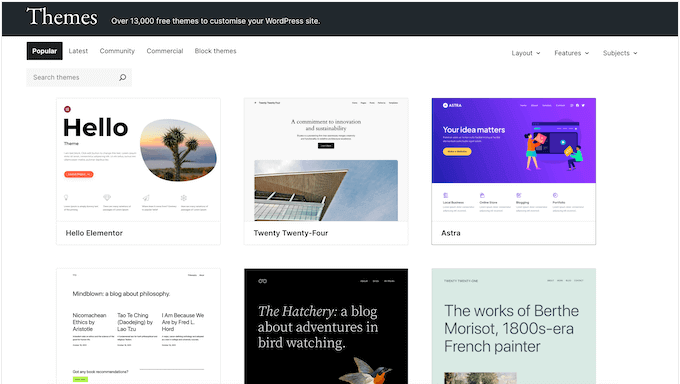Click the search magnifier icon

pos(123,77)
